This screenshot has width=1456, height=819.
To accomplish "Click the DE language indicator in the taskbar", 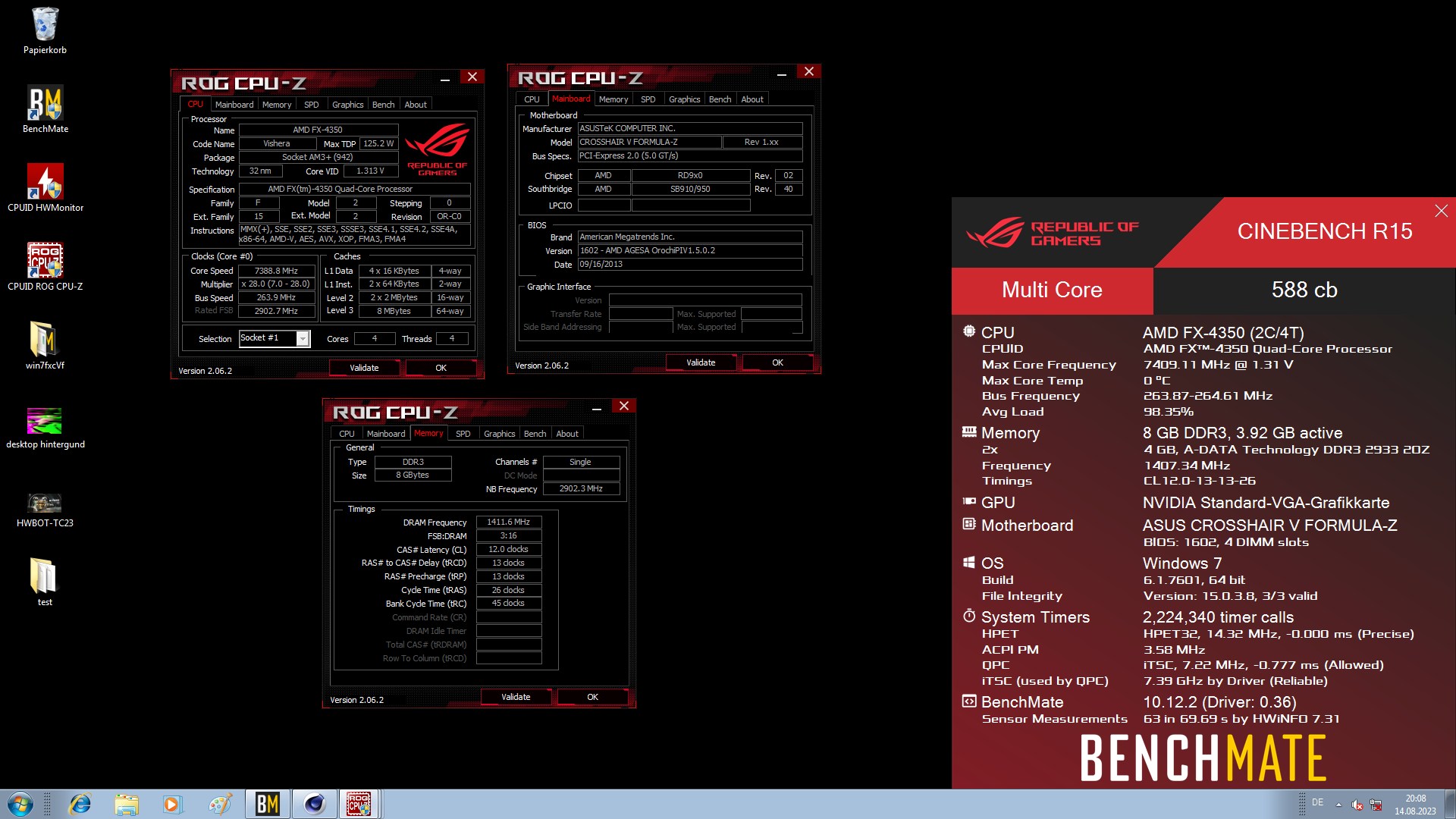I will click(1318, 802).
